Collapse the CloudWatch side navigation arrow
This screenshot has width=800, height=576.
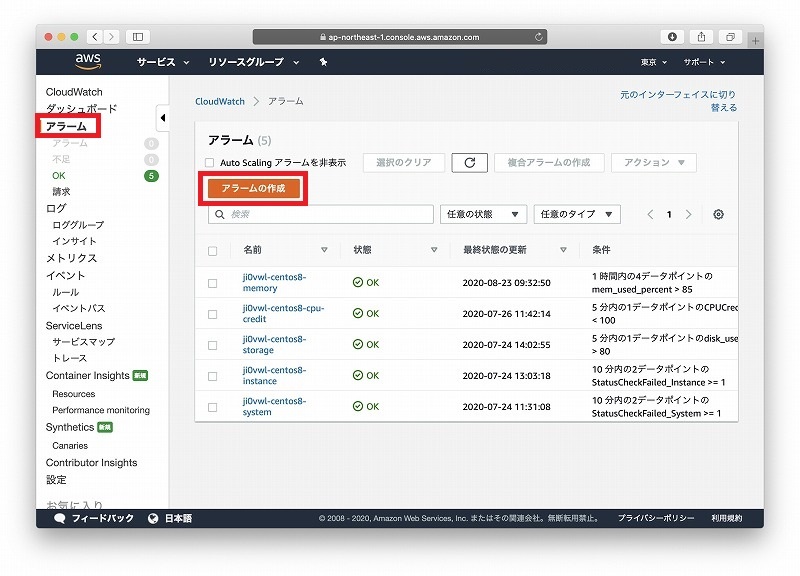[x=162, y=118]
